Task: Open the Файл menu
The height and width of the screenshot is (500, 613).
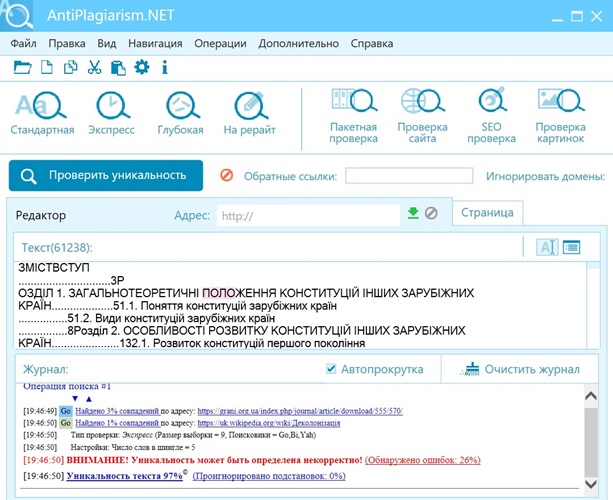Action: (23, 43)
